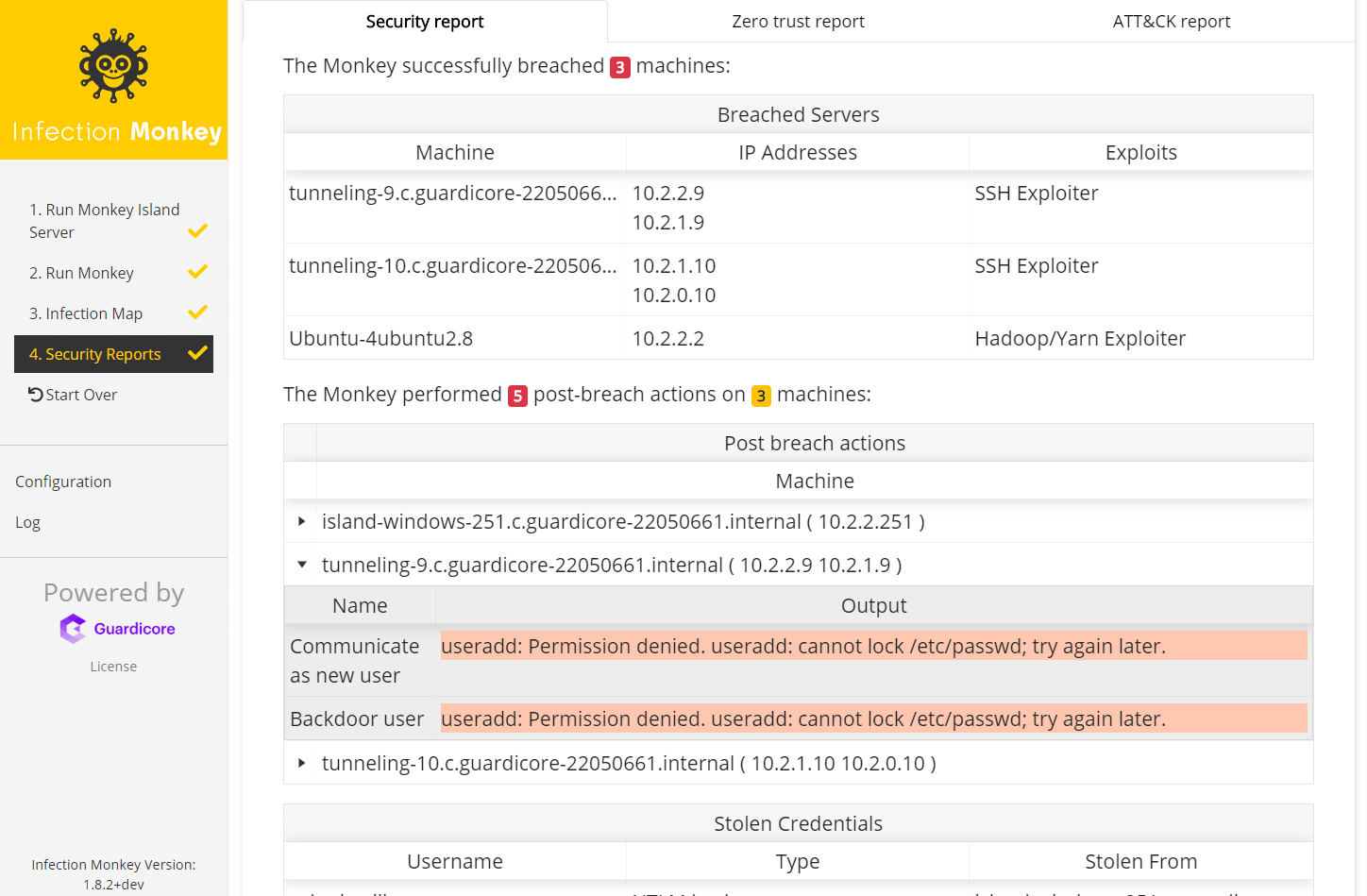Expand the tunneling-10 post breach row
This screenshot has width=1367, height=896.
pos(302,764)
